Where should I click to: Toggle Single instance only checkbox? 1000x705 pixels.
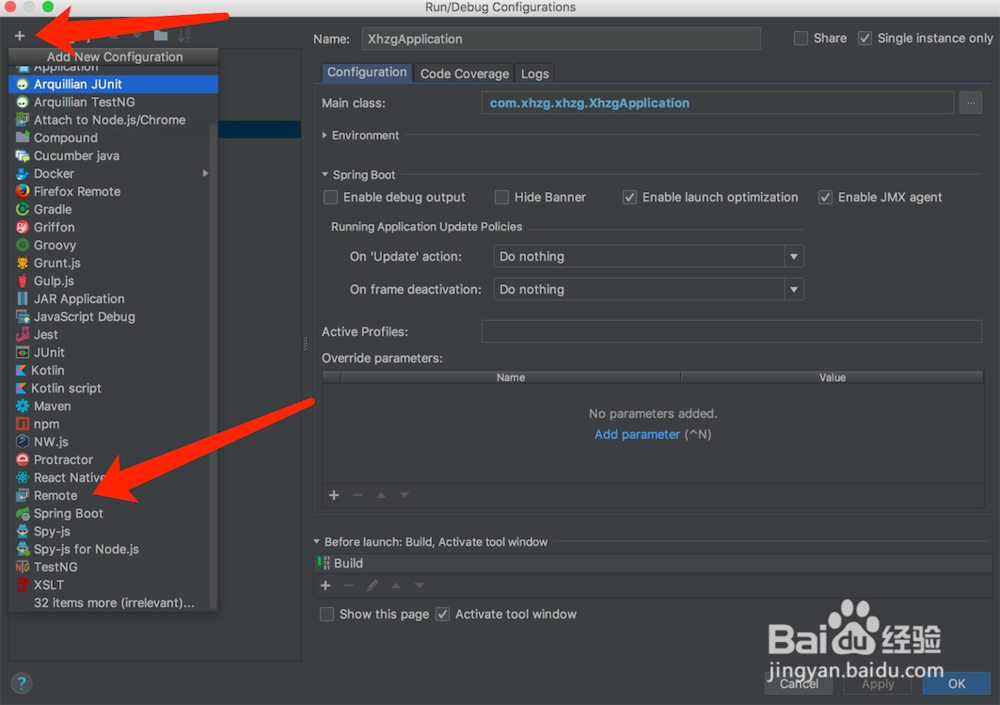click(865, 38)
